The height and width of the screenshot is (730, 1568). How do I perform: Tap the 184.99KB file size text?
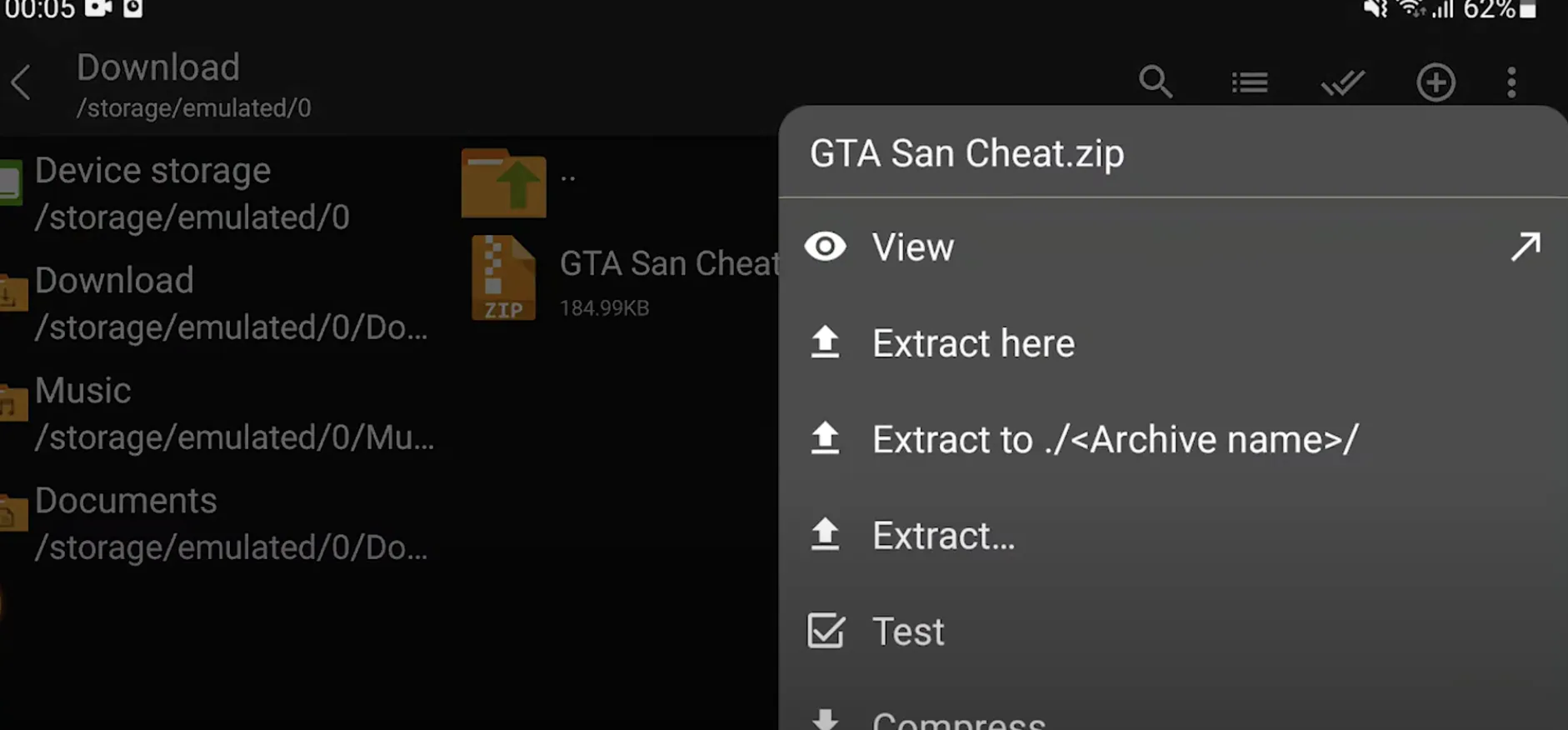(604, 307)
